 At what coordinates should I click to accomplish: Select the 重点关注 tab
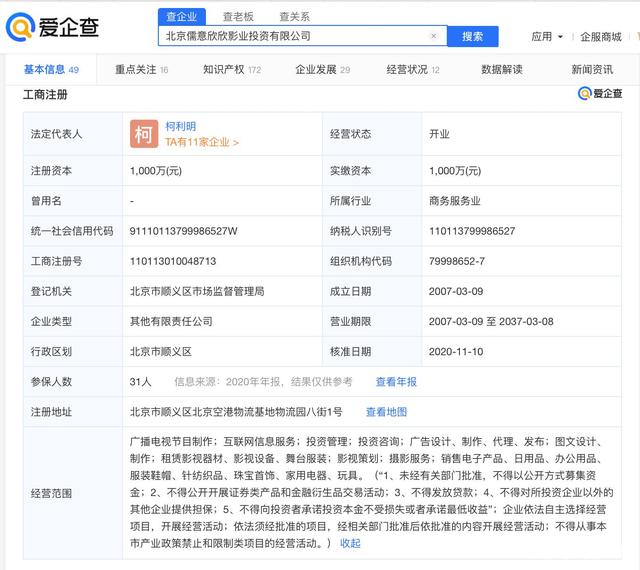pyautogui.click(x=142, y=69)
